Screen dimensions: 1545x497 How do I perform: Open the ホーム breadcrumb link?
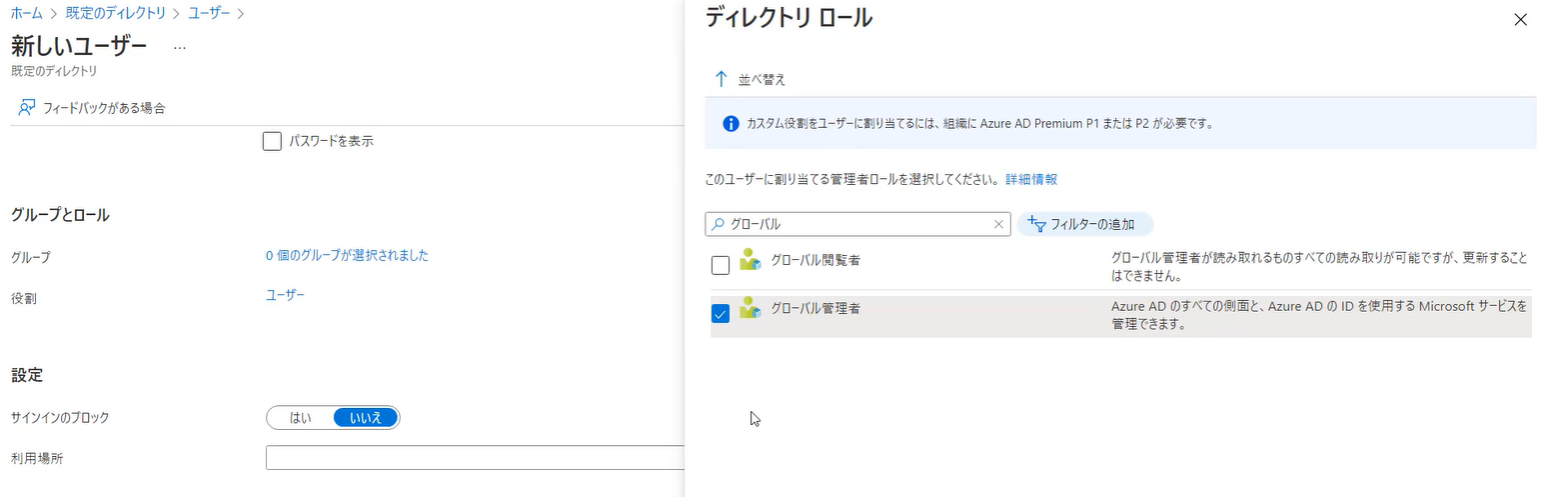(x=27, y=13)
